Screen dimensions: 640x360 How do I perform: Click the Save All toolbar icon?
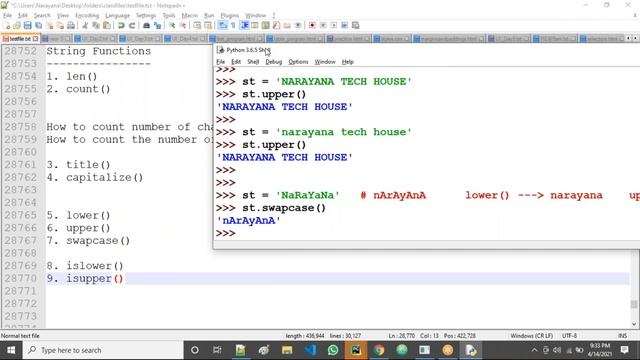(38, 25)
